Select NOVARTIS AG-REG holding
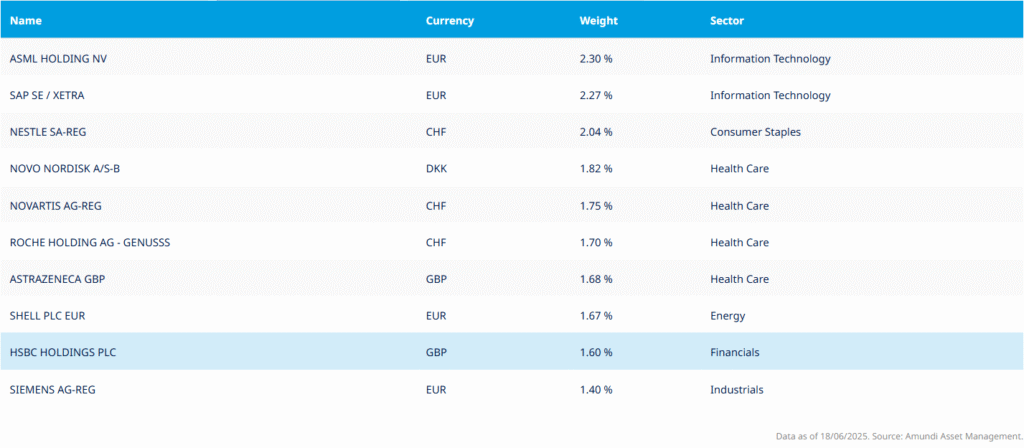 pyautogui.click(x=56, y=206)
